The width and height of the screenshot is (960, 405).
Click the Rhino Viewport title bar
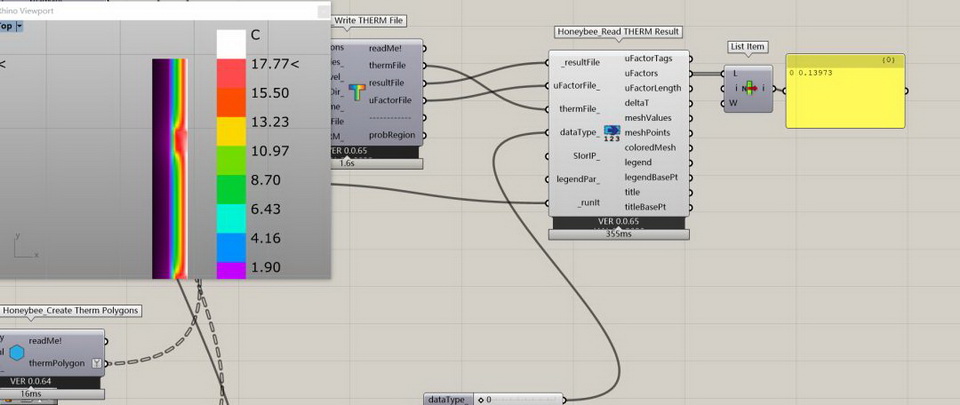[150, 11]
